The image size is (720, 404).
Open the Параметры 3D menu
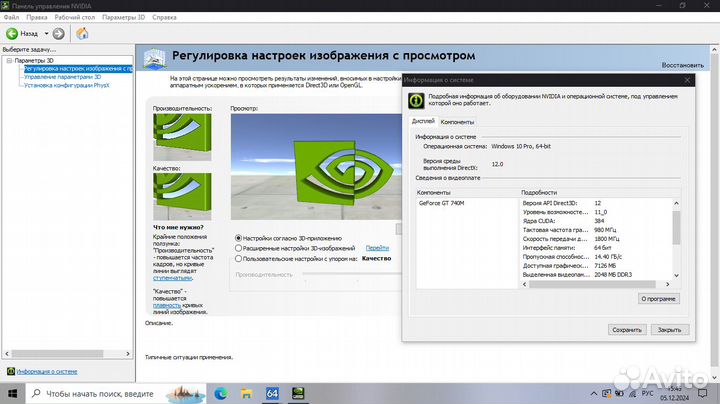(x=124, y=17)
